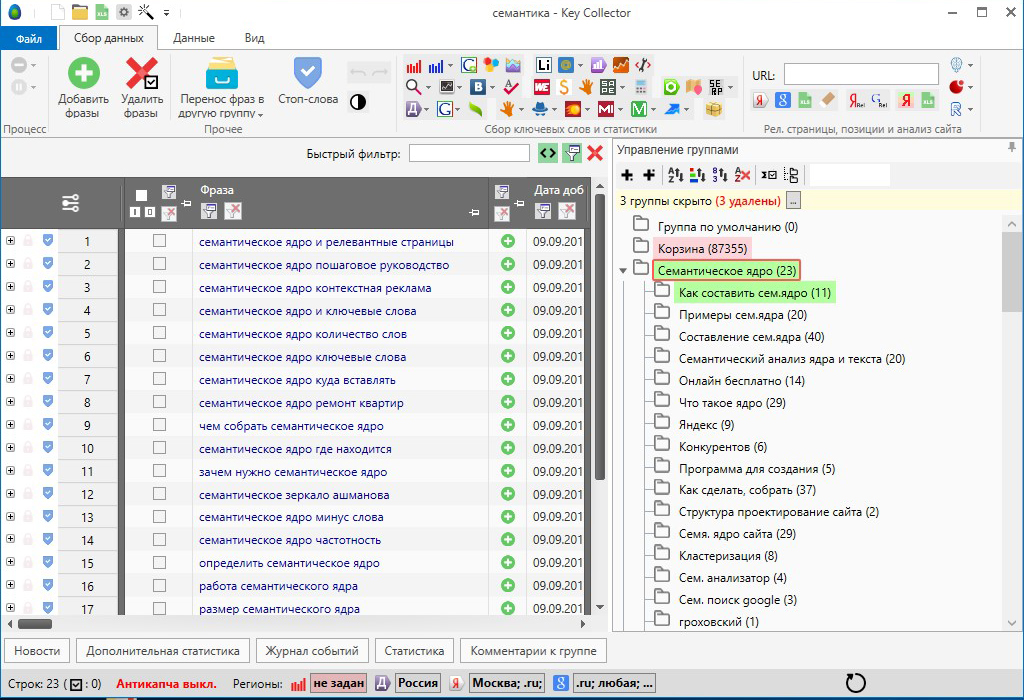
Task: Switch to the 'Вид' ribbon tab
Action: coord(255,38)
